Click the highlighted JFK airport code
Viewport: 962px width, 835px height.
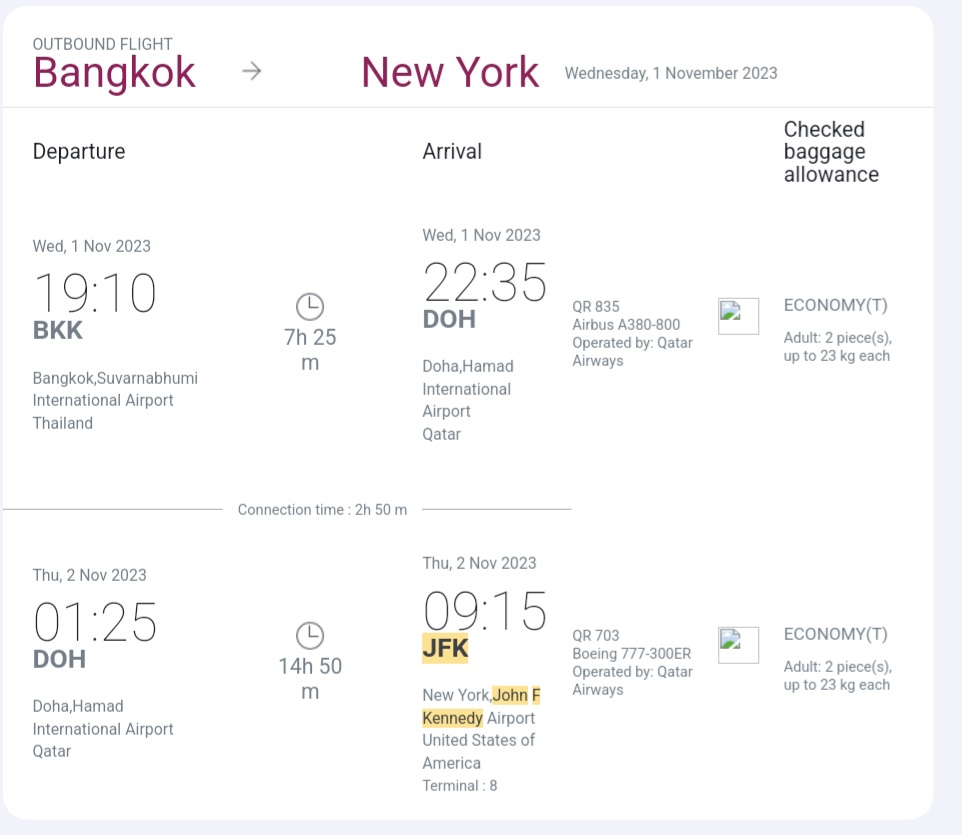click(445, 648)
